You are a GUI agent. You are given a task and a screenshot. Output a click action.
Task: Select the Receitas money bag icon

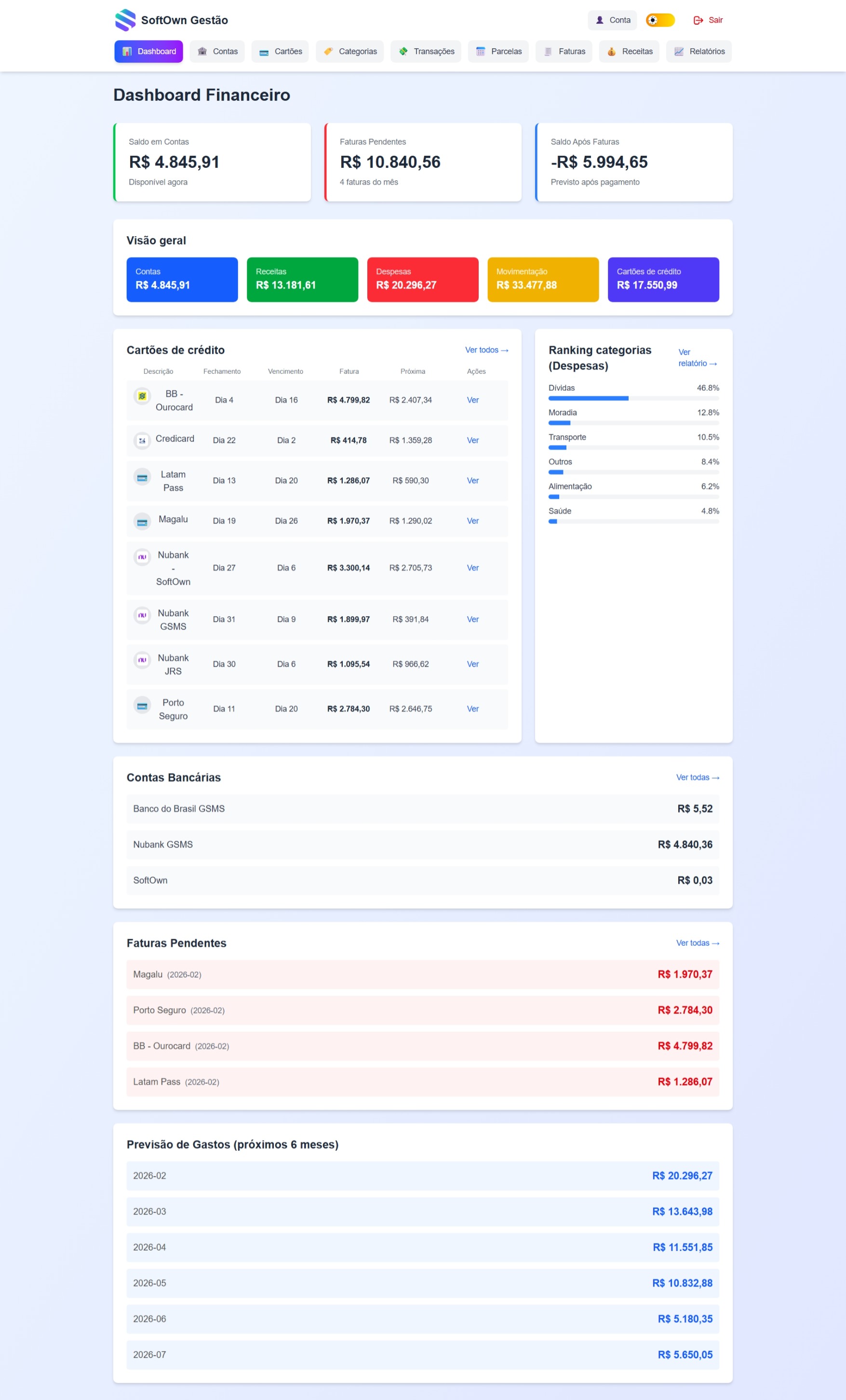tap(612, 51)
